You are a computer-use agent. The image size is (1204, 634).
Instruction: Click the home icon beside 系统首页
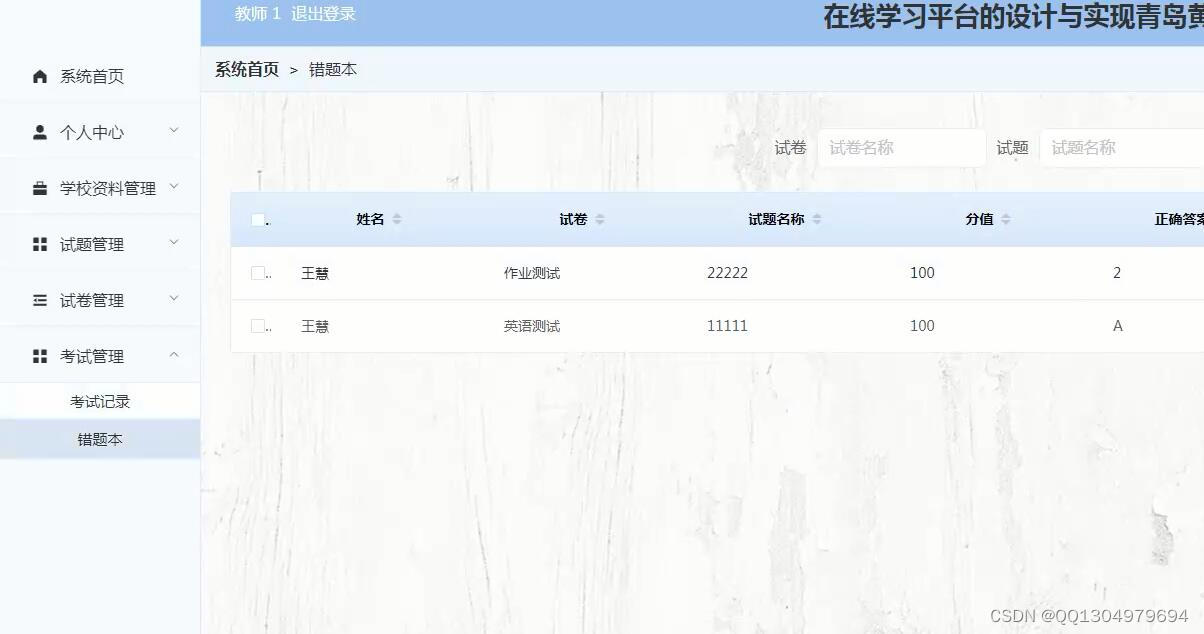40,77
